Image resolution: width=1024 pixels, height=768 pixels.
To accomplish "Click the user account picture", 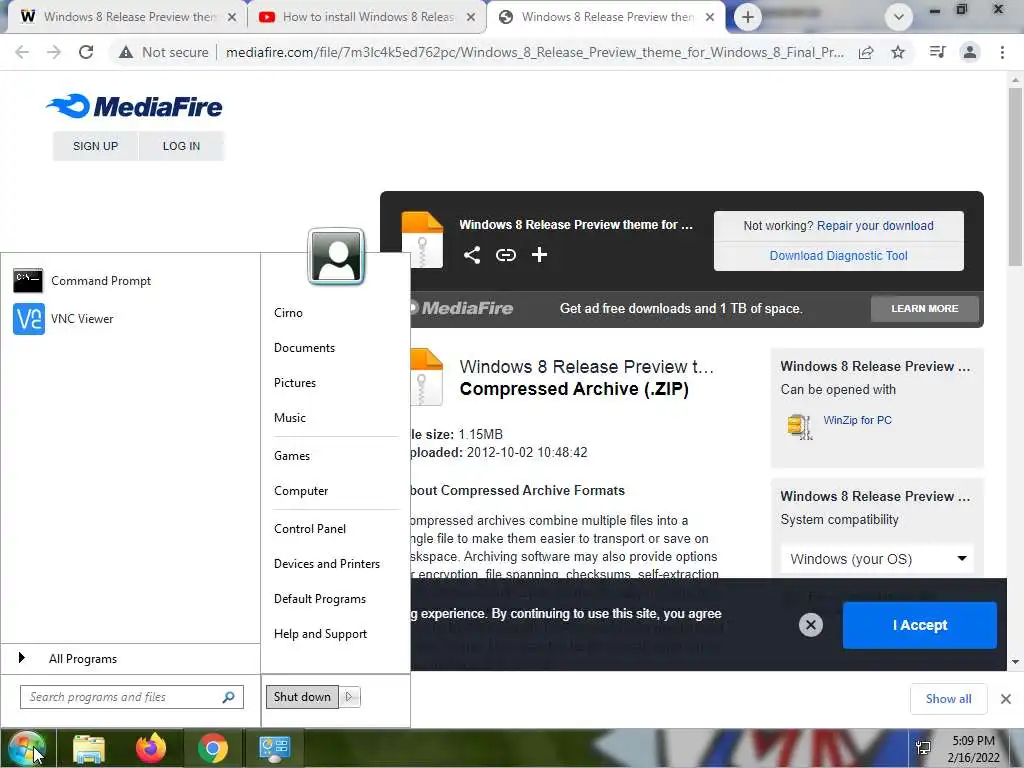I will coord(336,256).
